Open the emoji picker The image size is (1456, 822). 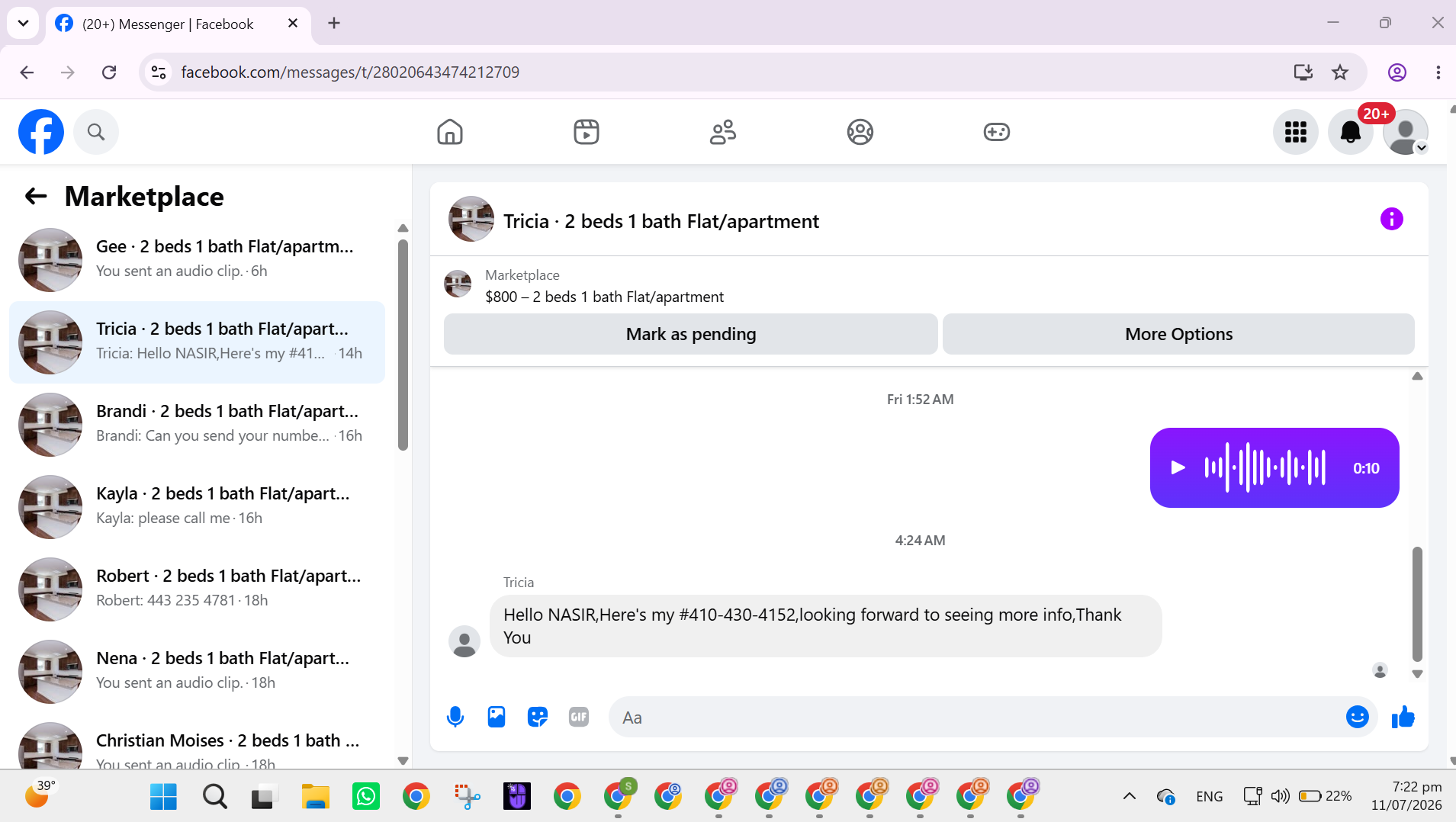tap(1357, 717)
